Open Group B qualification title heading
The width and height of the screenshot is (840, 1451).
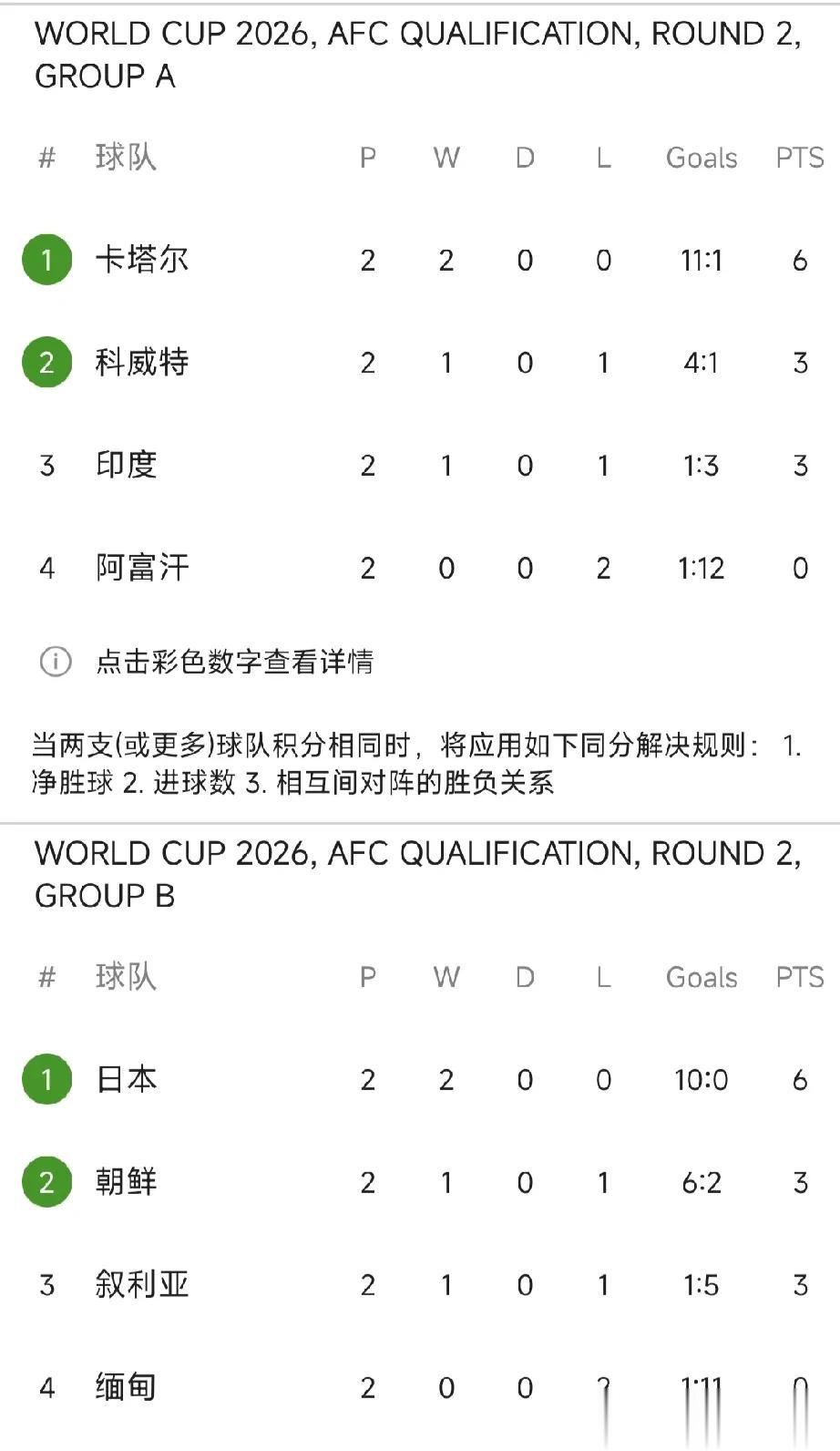418,874
